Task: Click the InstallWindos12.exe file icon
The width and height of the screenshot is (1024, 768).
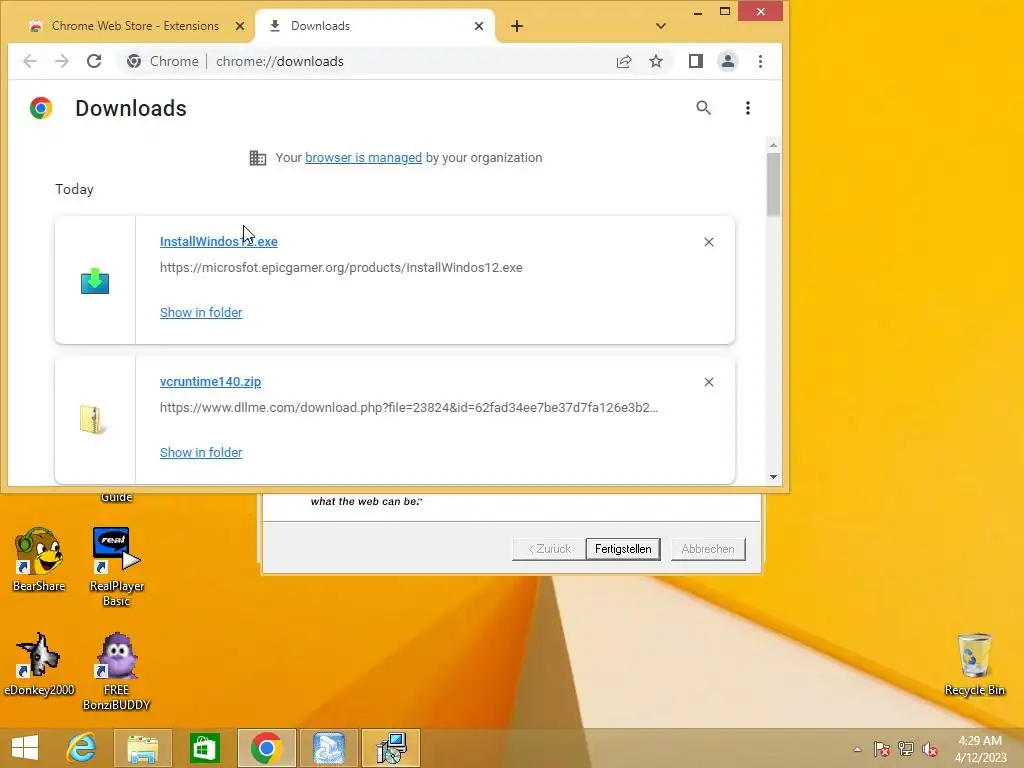Action: pos(95,281)
